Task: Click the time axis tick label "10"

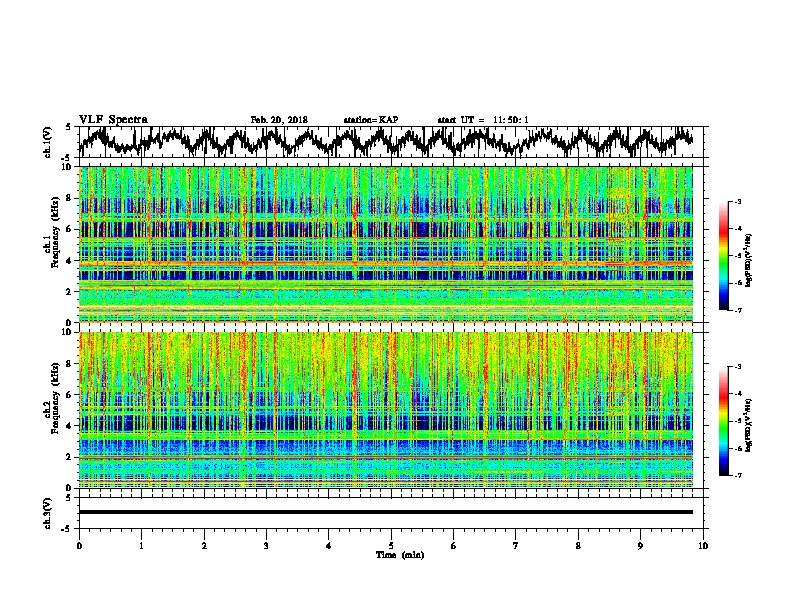Action: coord(703,545)
